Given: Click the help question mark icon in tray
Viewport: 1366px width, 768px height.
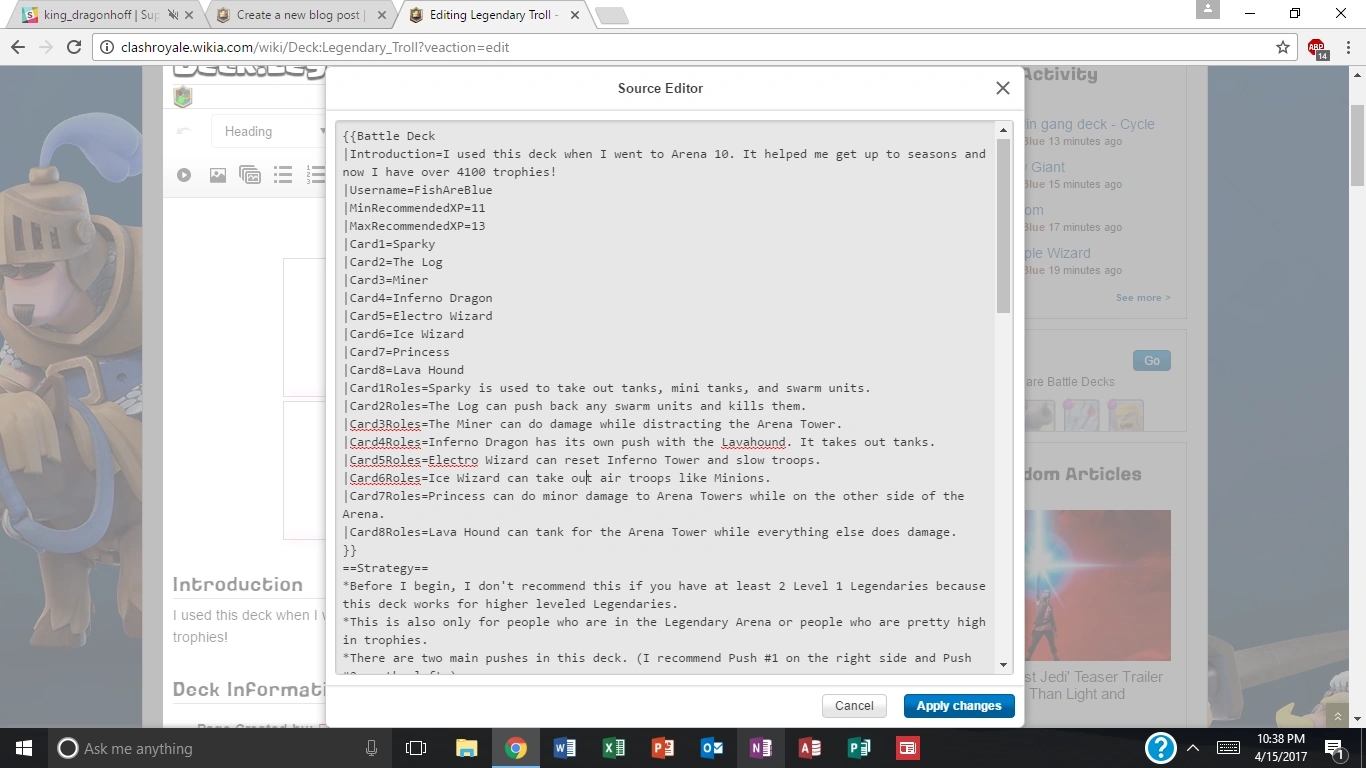Looking at the screenshot, I should [x=1160, y=748].
